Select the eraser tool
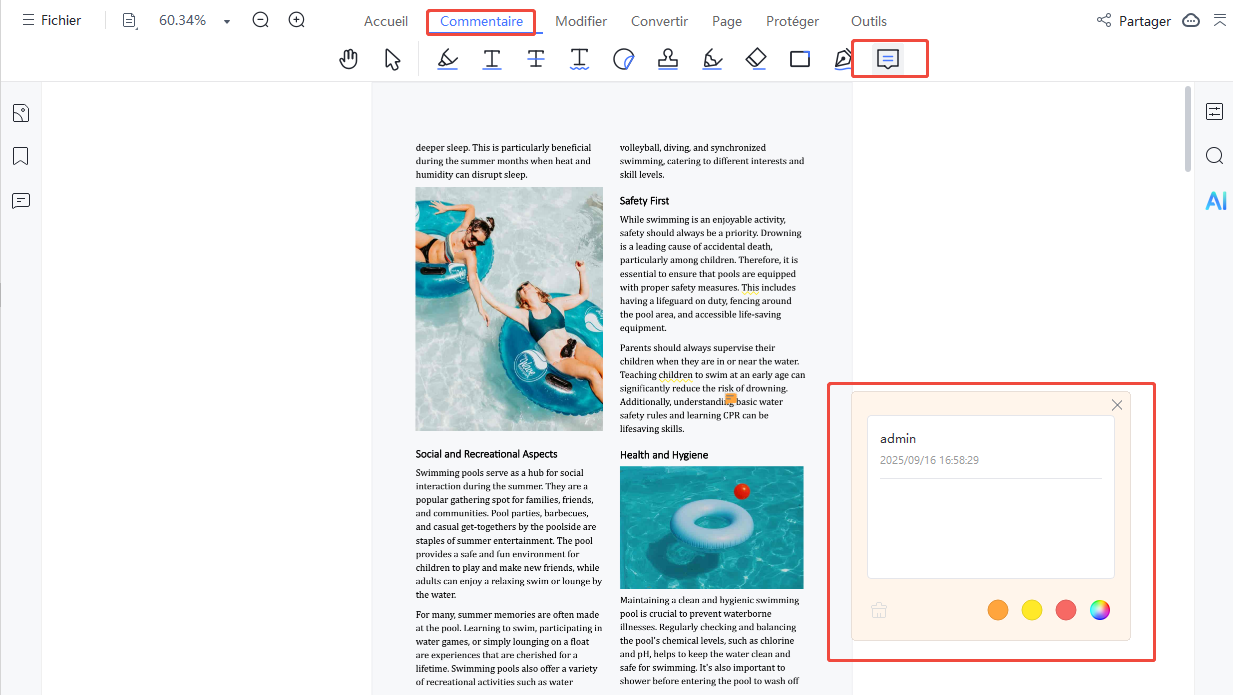Viewport: 1233px width, 695px height. coord(756,59)
